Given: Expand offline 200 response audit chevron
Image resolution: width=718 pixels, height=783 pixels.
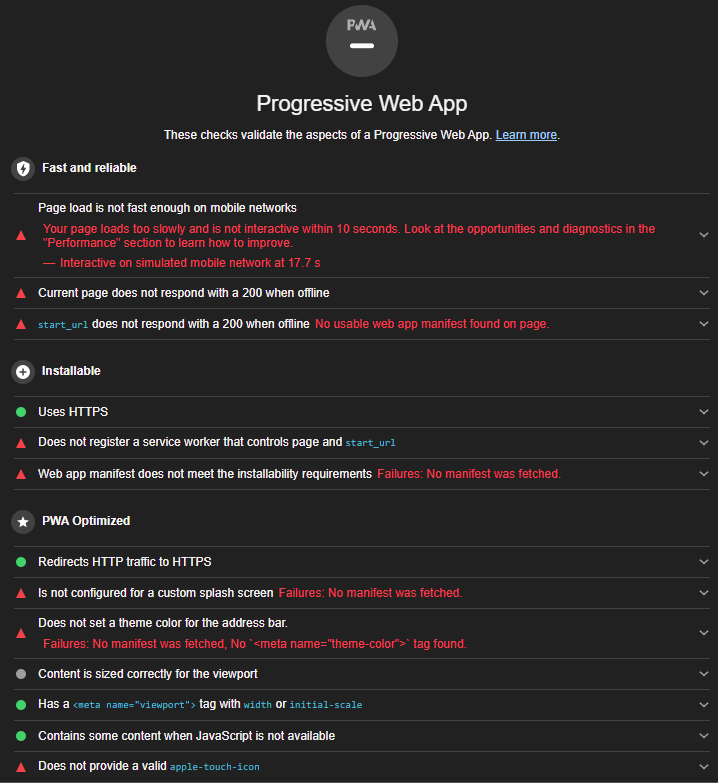Looking at the screenshot, I should point(704,293).
